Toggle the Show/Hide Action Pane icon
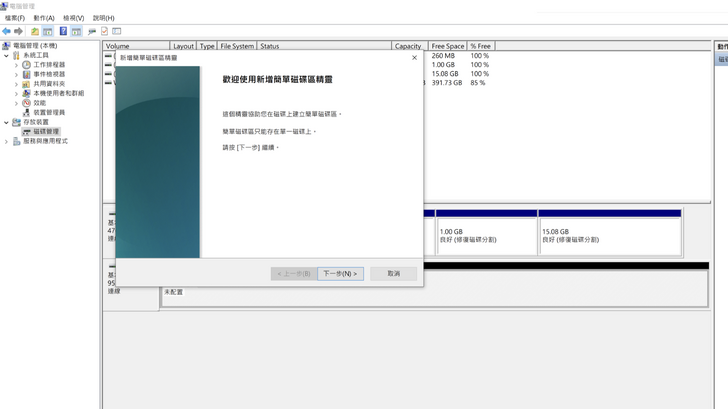Screen dimensions: 728x409 click(x=76, y=31)
